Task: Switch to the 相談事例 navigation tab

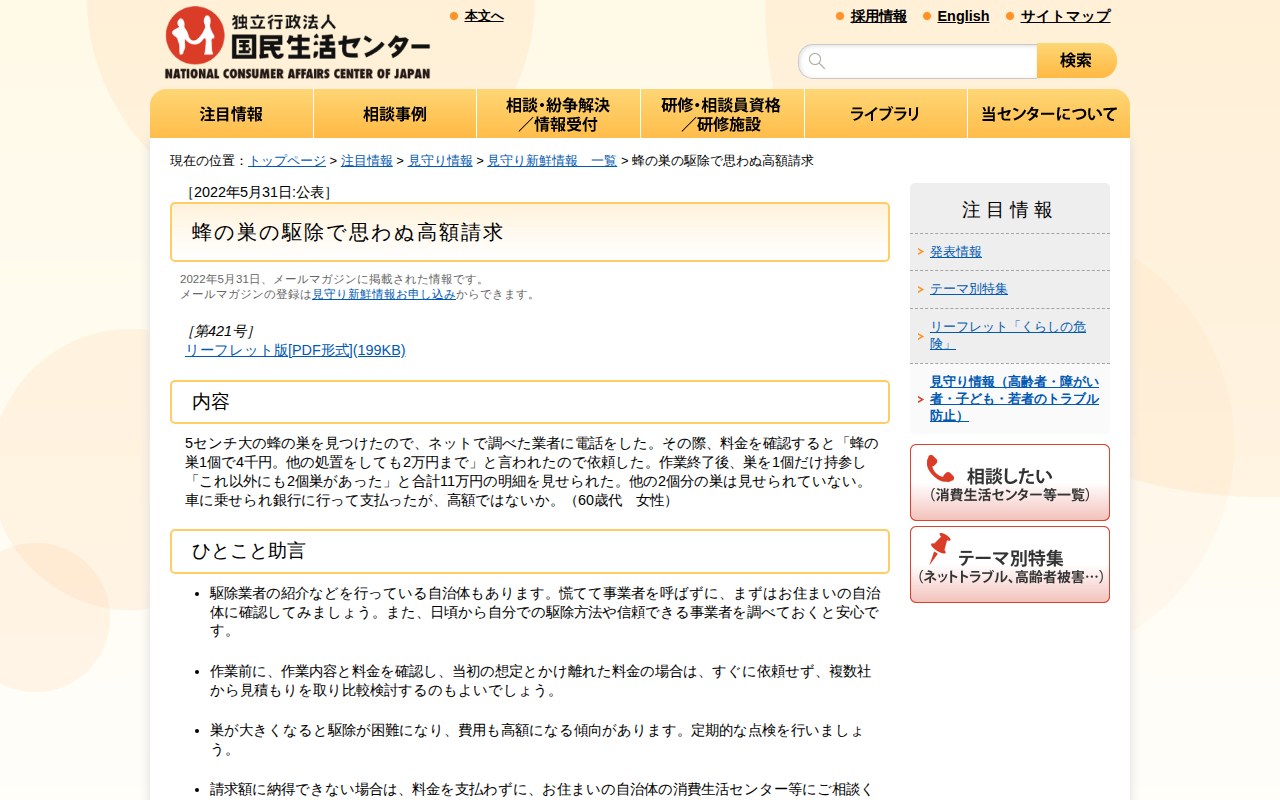Action: [x=394, y=113]
